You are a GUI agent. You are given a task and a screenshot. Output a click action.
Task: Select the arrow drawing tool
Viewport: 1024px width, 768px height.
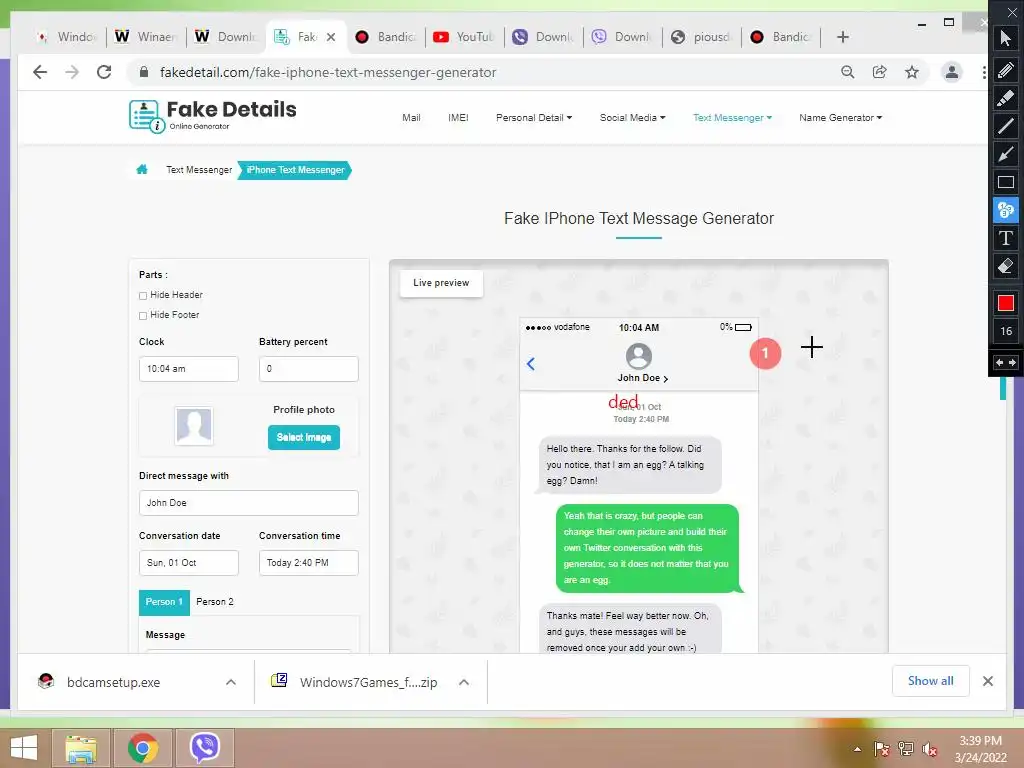pyautogui.click(x=1006, y=154)
